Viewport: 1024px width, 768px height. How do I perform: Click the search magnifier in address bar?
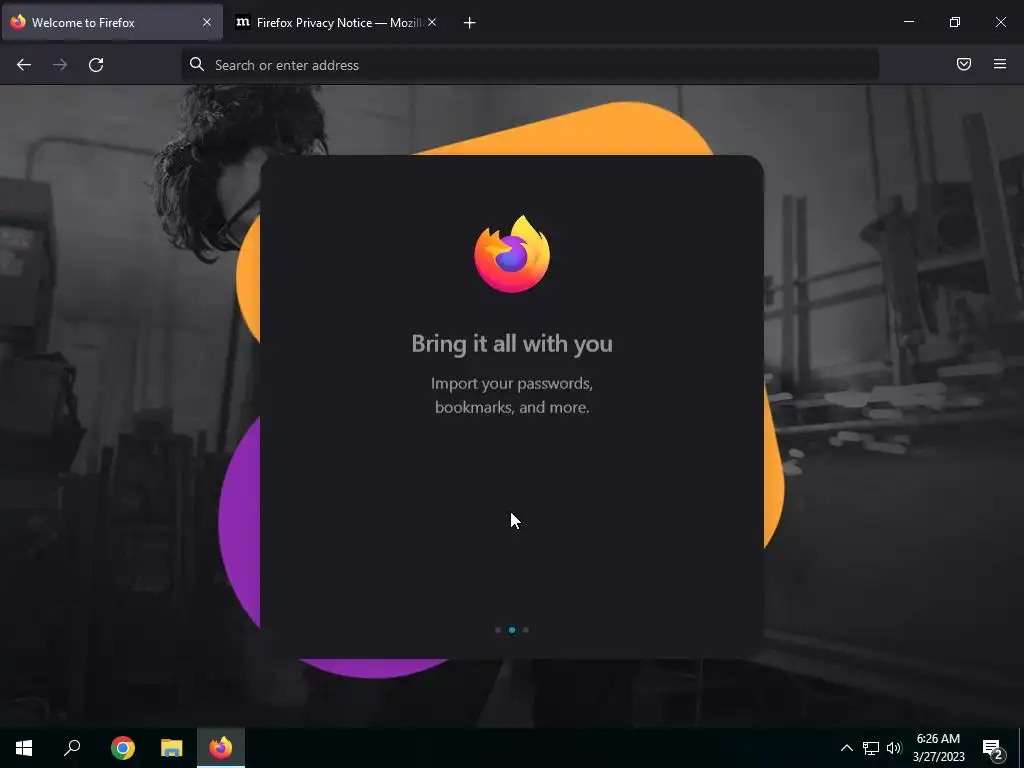pyautogui.click(x=197, y=64)
